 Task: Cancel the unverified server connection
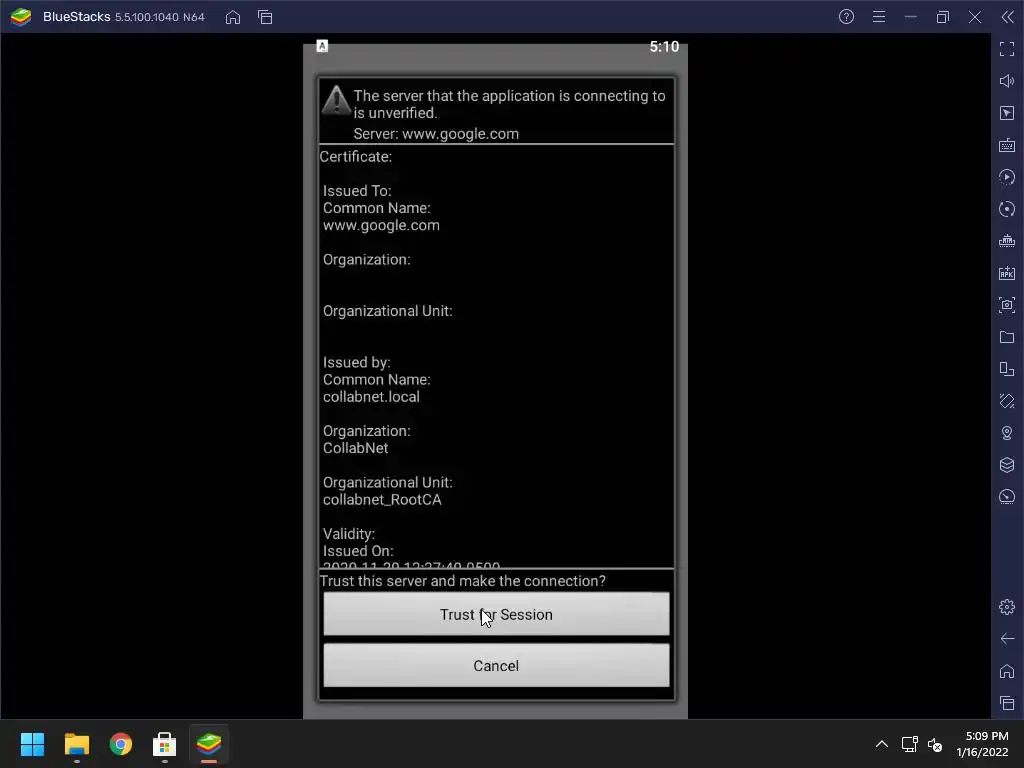click(x=496, y=665)
